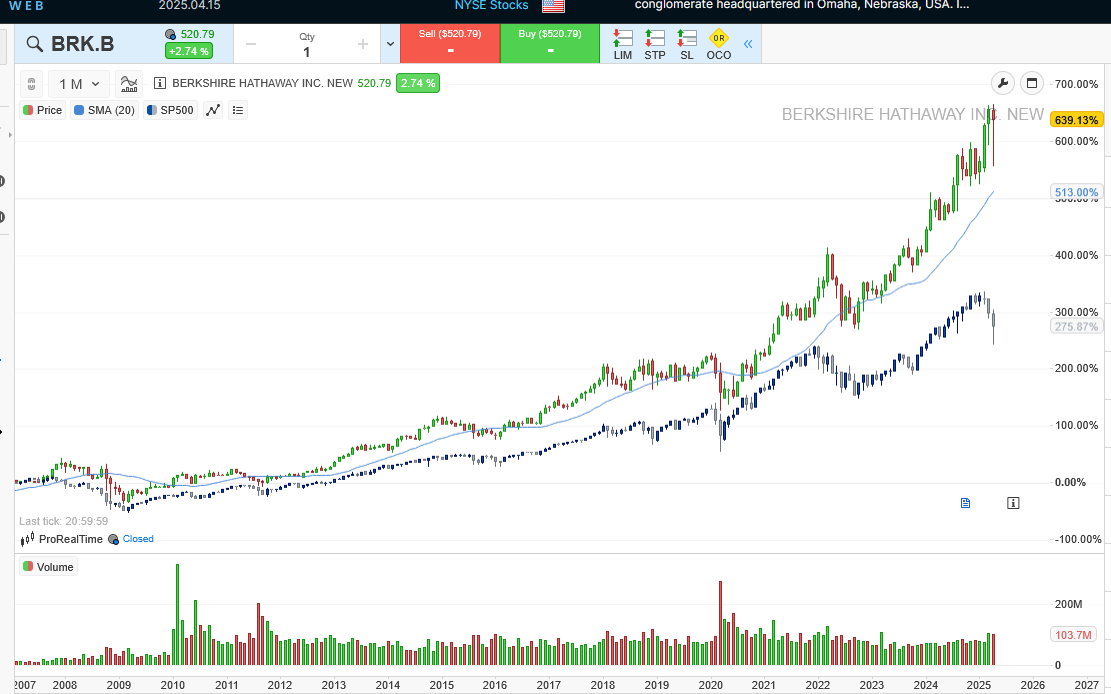Increase order quantity with plus button
1111x694 pixels.
tap(363, 44)
